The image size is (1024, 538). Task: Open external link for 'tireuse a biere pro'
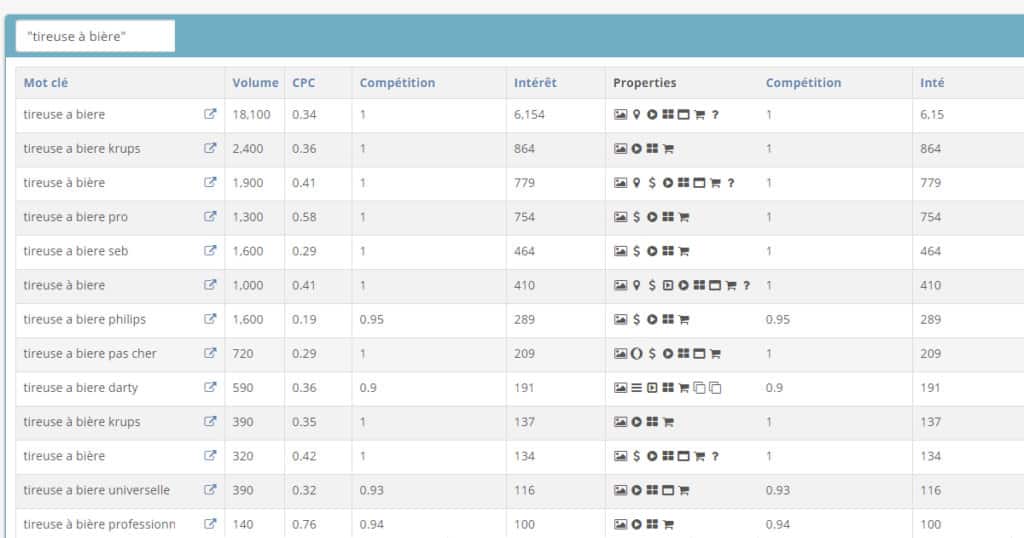(210, 216)
